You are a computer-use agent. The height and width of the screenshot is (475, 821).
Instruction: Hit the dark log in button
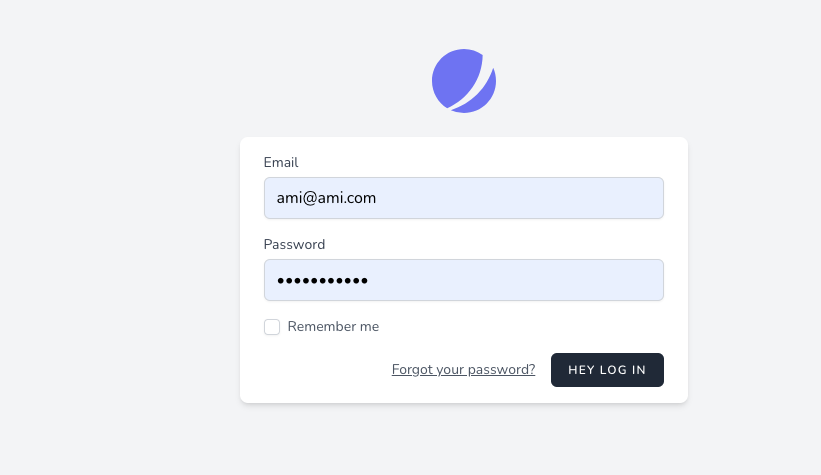click(607, 370)
